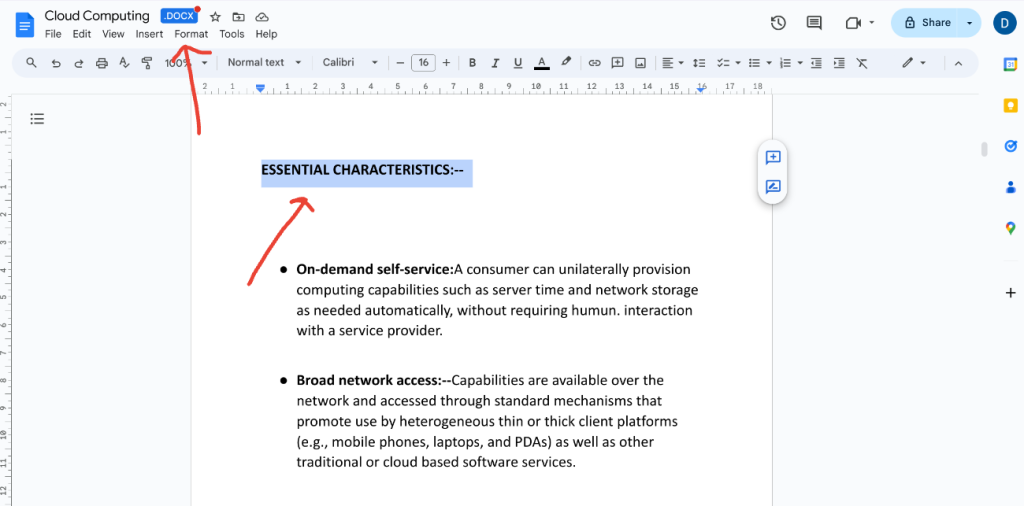Open the Google Docs home icon

(x=25, y=25)
